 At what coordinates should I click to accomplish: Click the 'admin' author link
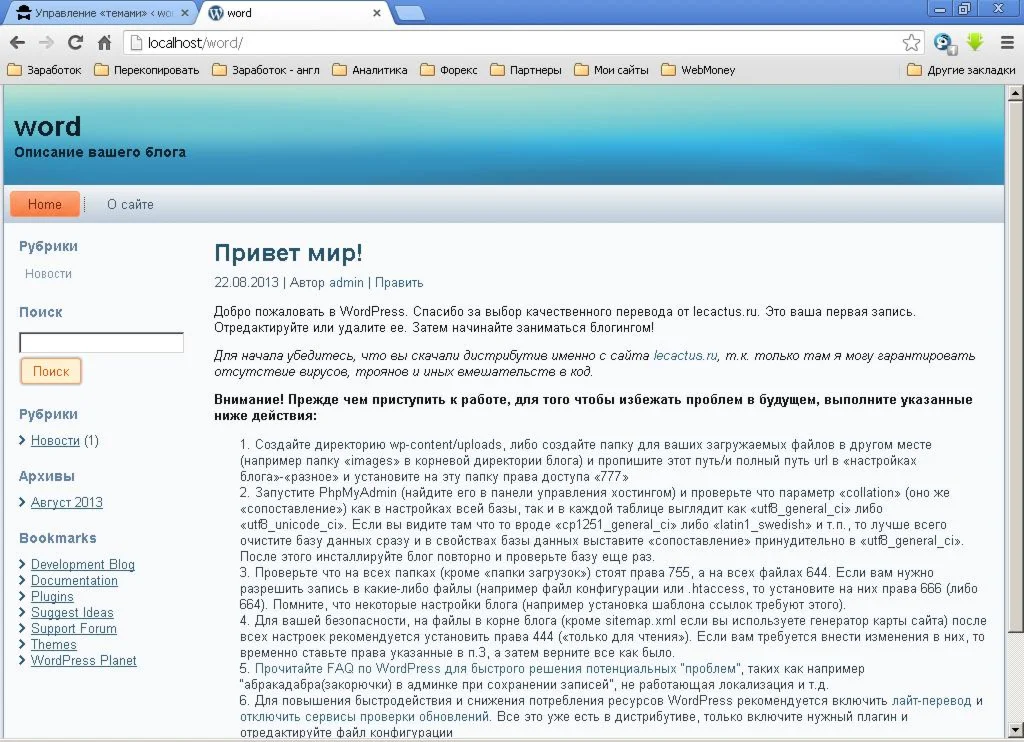(x=345, y=283)
